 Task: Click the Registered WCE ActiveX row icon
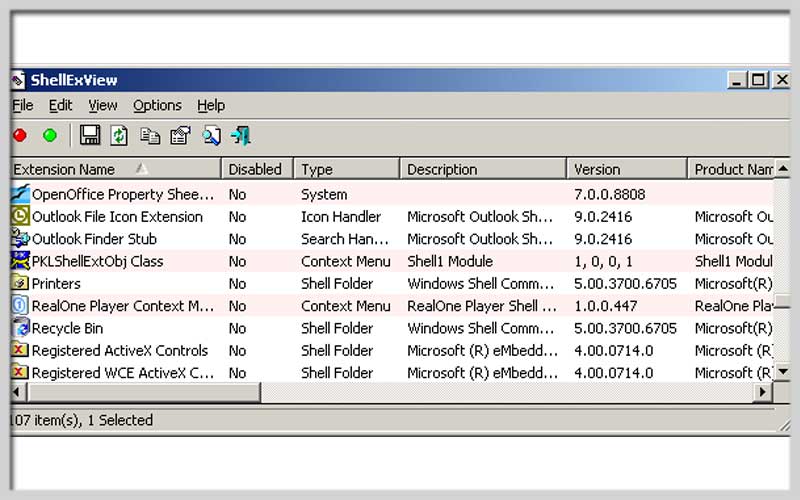pos(20,372)
